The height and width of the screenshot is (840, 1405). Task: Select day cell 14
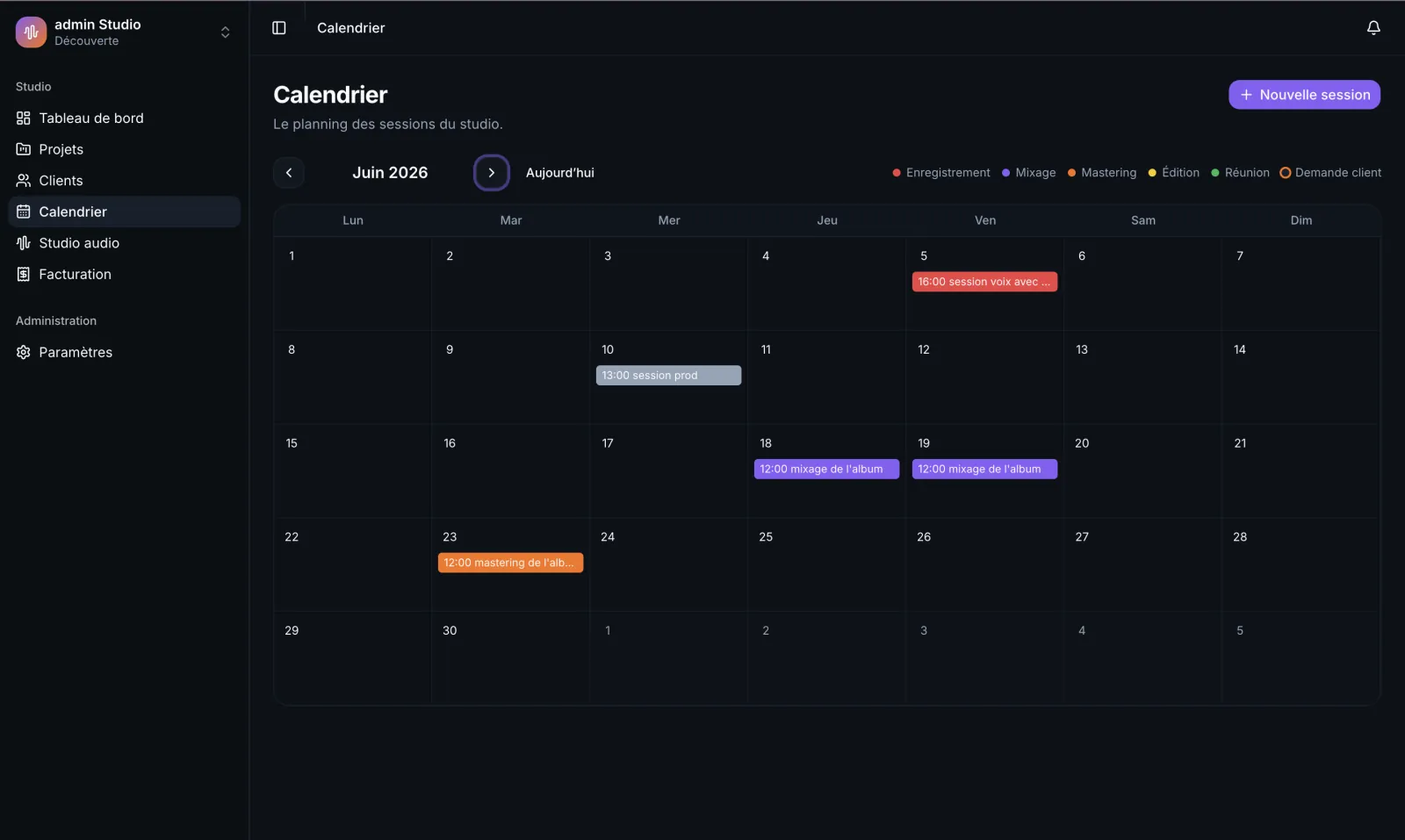coord(1301,377)
